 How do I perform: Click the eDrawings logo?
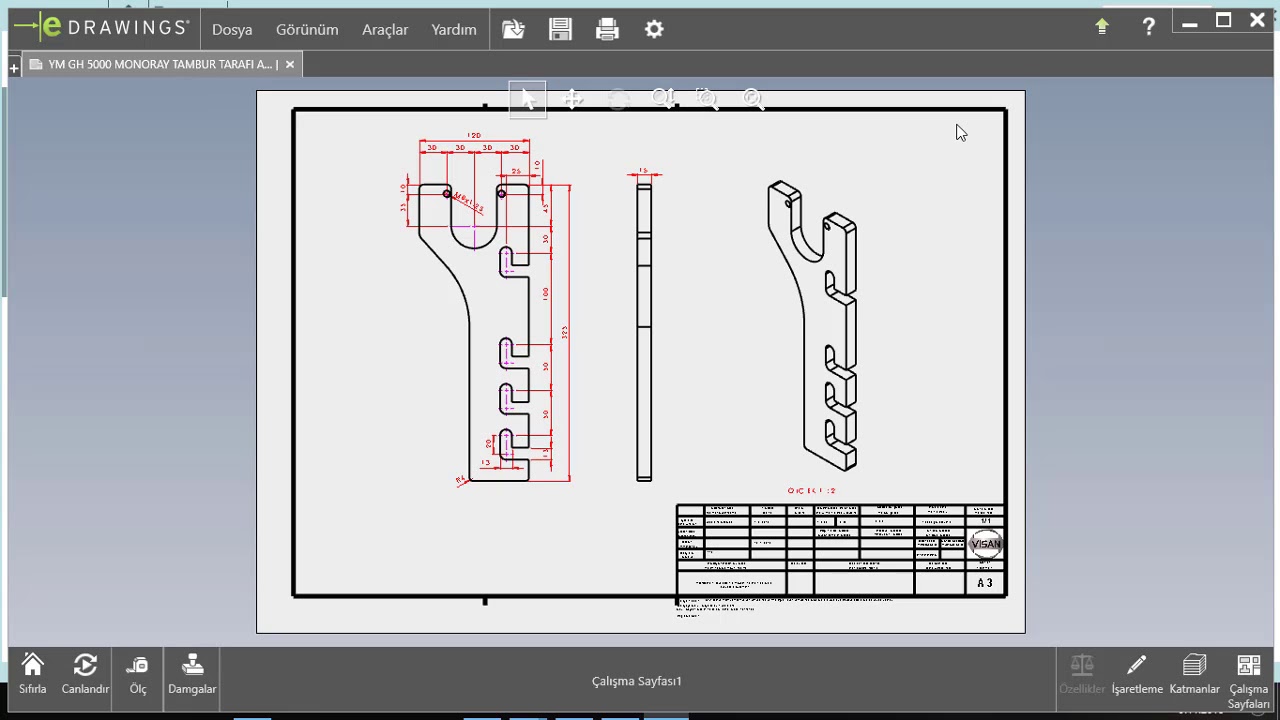coord(103,28)
